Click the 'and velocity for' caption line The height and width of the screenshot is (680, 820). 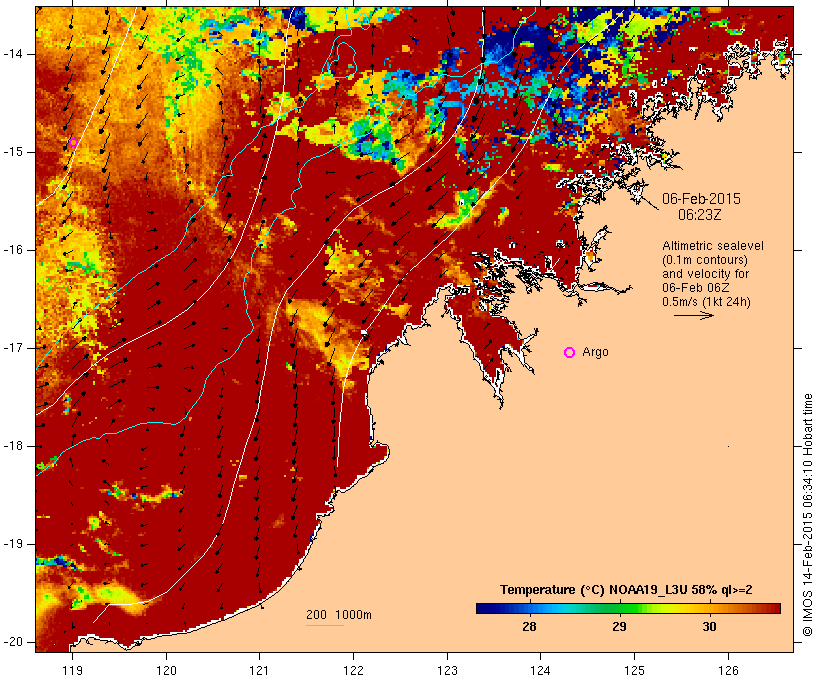705,274
